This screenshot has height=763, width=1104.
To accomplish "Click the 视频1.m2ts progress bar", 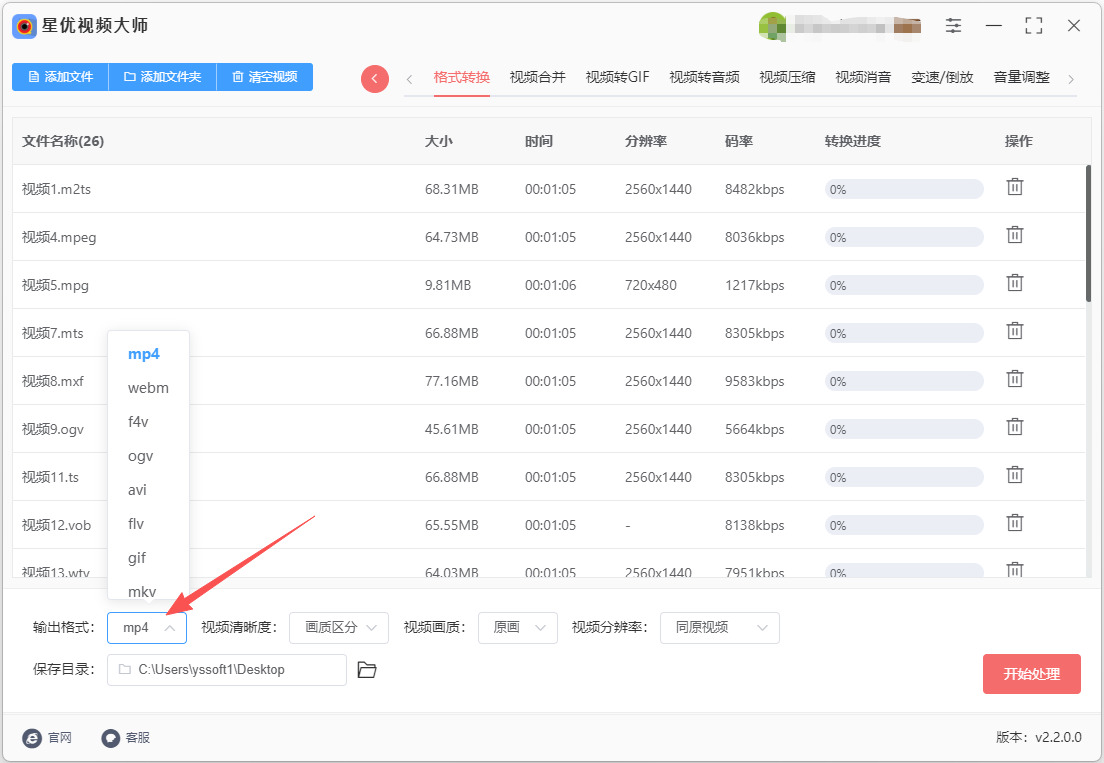I will pyautogui.click(x=904, y=189).
